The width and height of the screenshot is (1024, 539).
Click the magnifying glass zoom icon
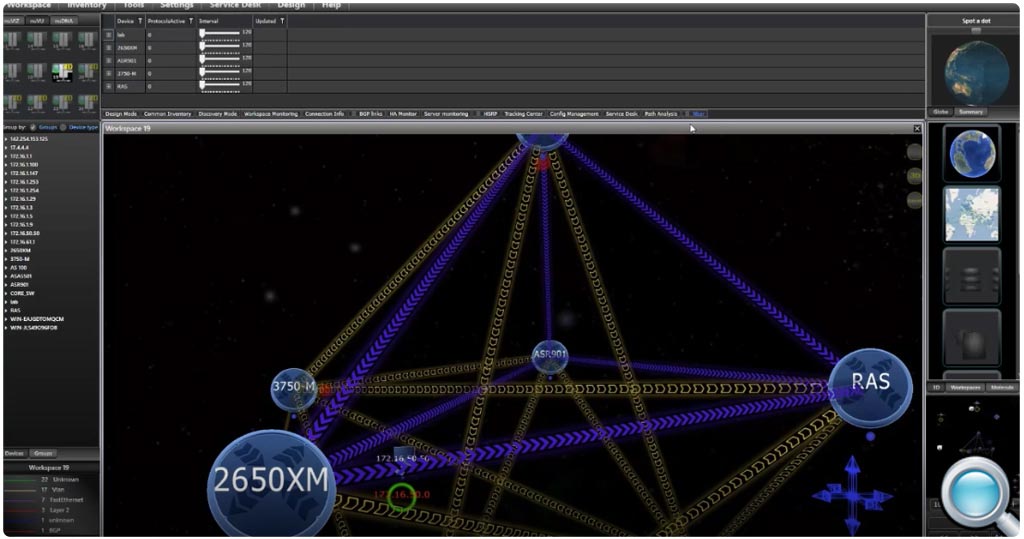[x=978, y=497]
